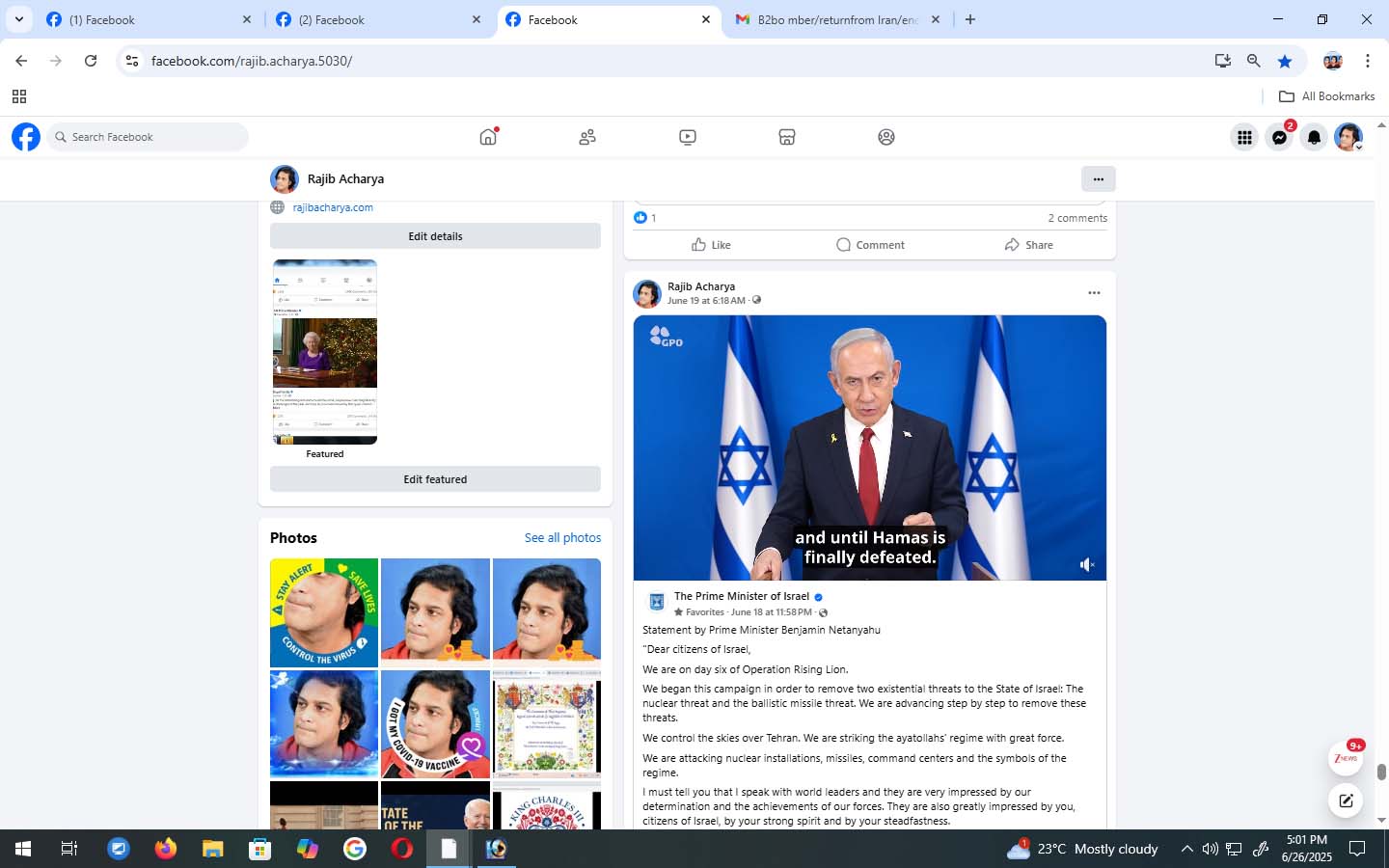Screen dimensions: 1389x868
Task: Open the Chrome apps grid in bookmarks bar
Action: [19, 96]
